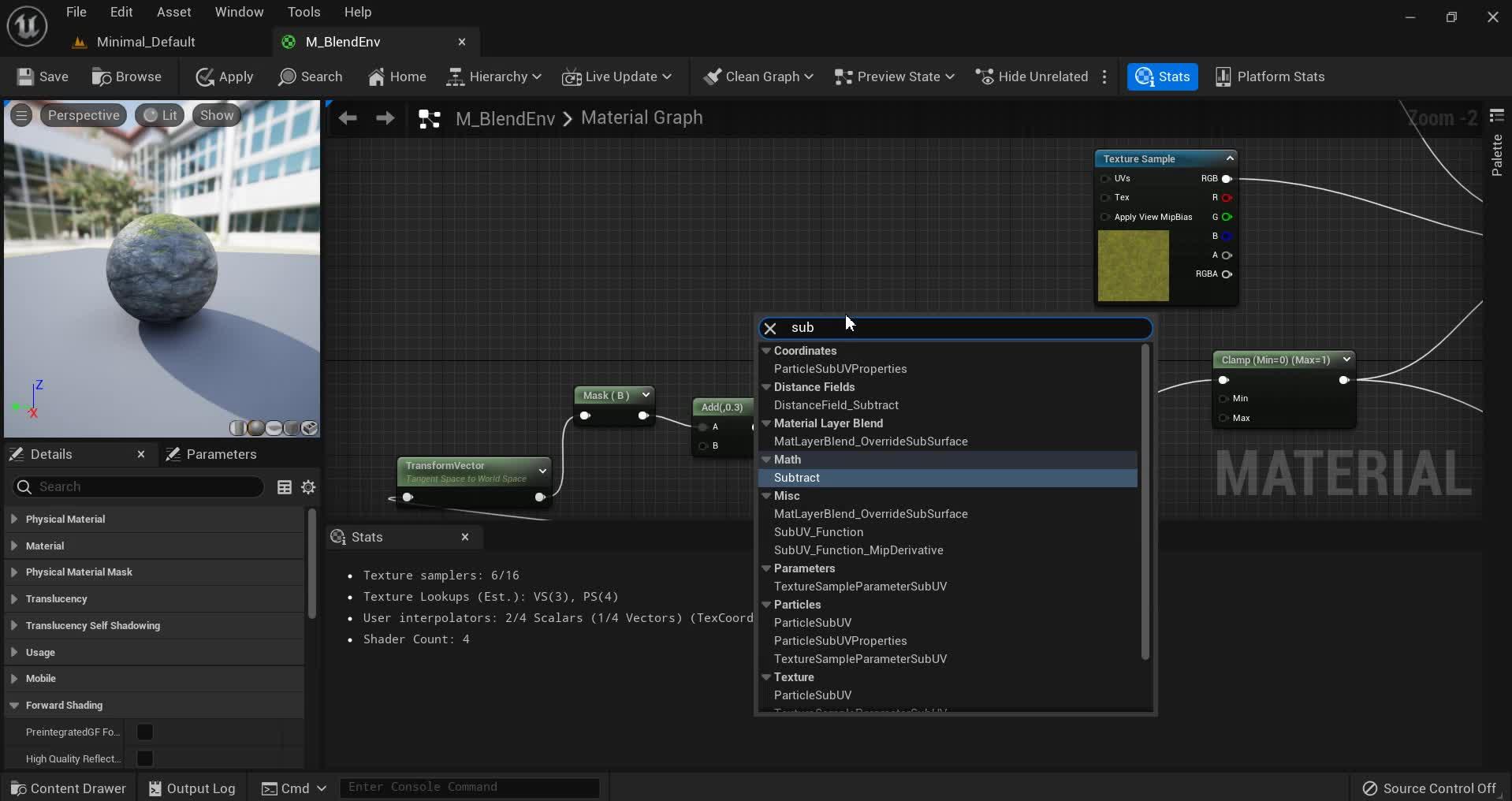Collapse the Forward Shading section
1512x801 pixels.
tap(14, 705)
